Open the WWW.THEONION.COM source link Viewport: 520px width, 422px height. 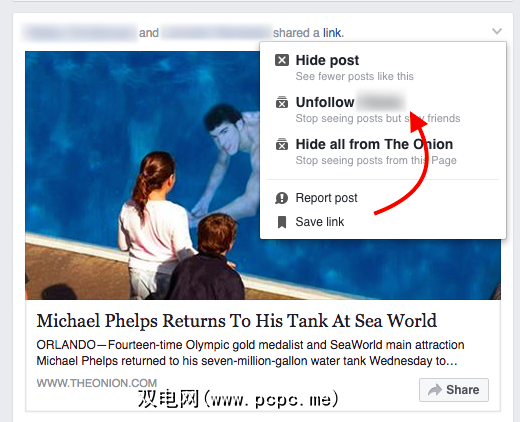(x=97, y=383)
